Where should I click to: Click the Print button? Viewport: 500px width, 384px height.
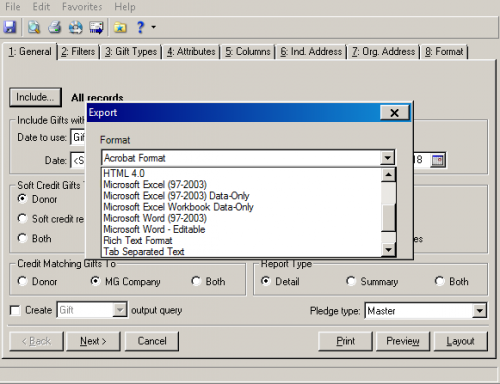pos(345,341)
